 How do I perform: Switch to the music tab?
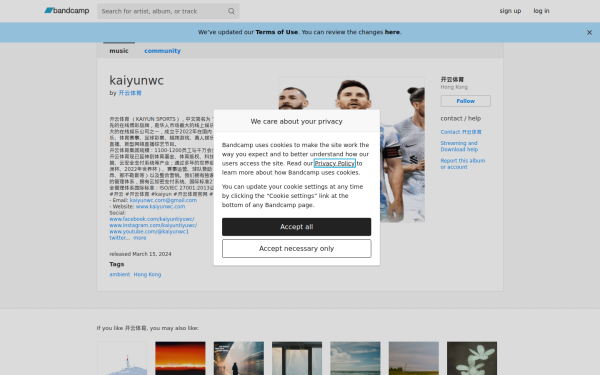(119, 51)
